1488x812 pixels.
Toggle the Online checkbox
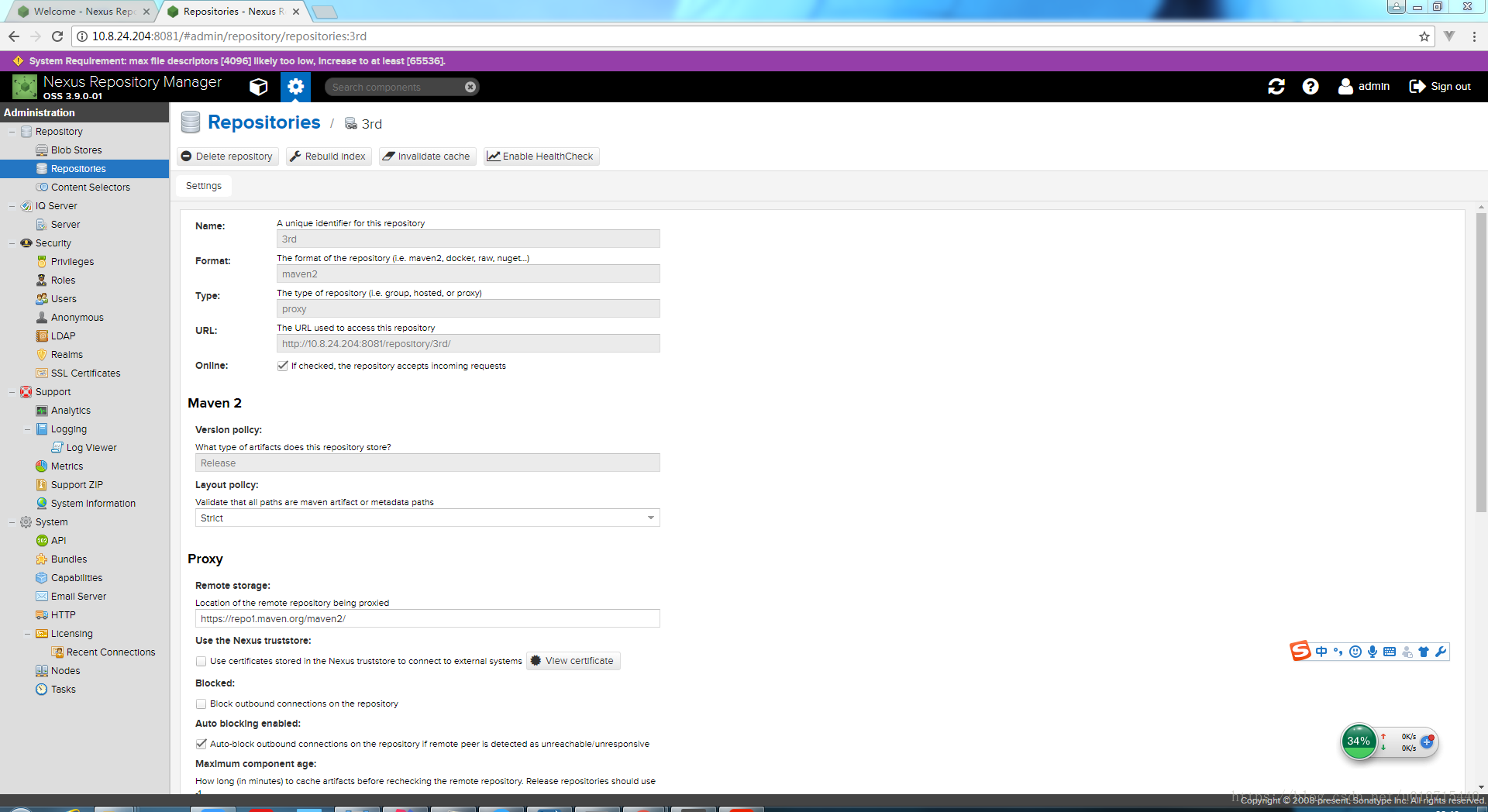click(283, 366)
